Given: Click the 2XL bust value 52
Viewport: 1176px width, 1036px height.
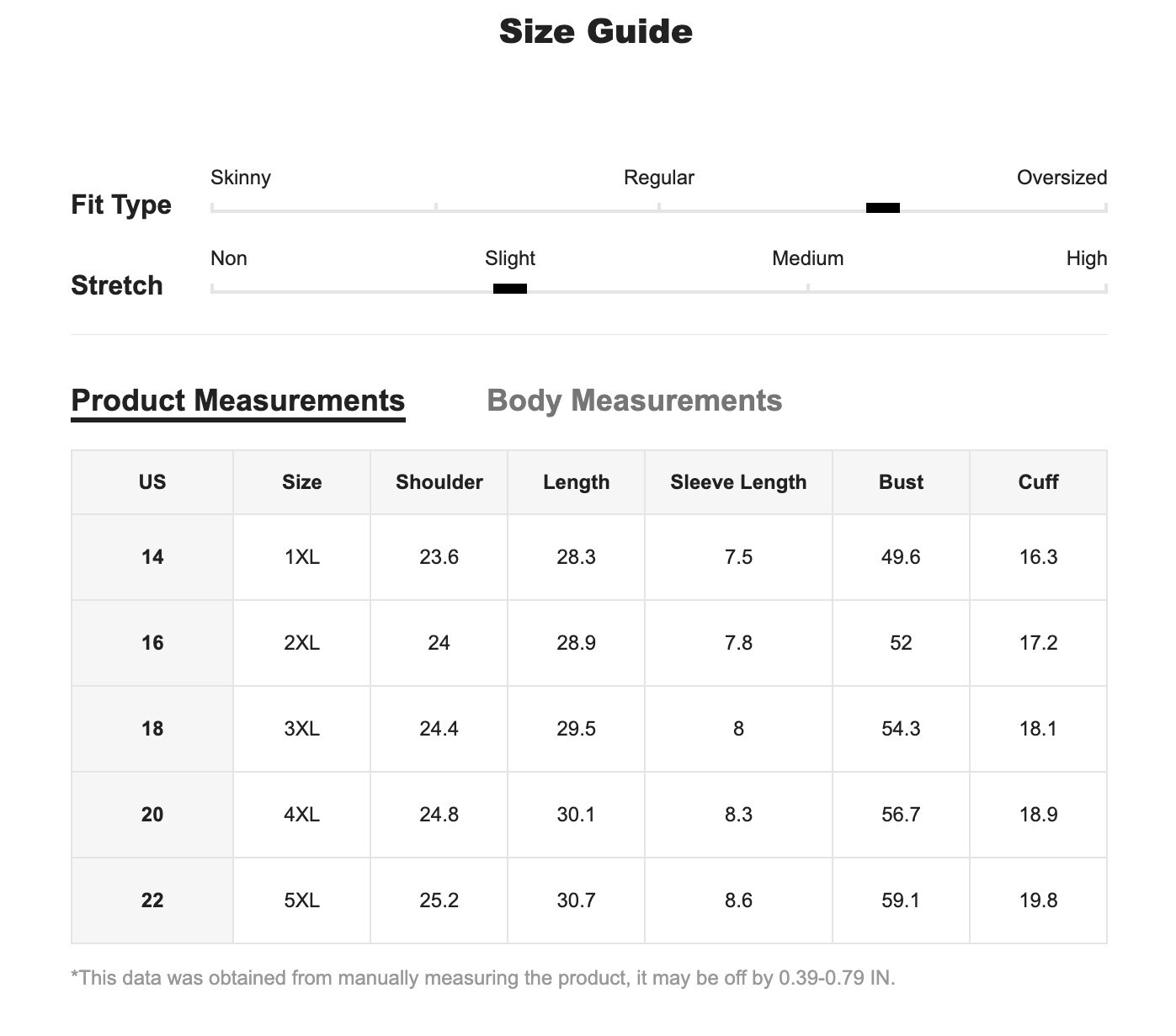Looking at the screenshot, I should (901, 643).
